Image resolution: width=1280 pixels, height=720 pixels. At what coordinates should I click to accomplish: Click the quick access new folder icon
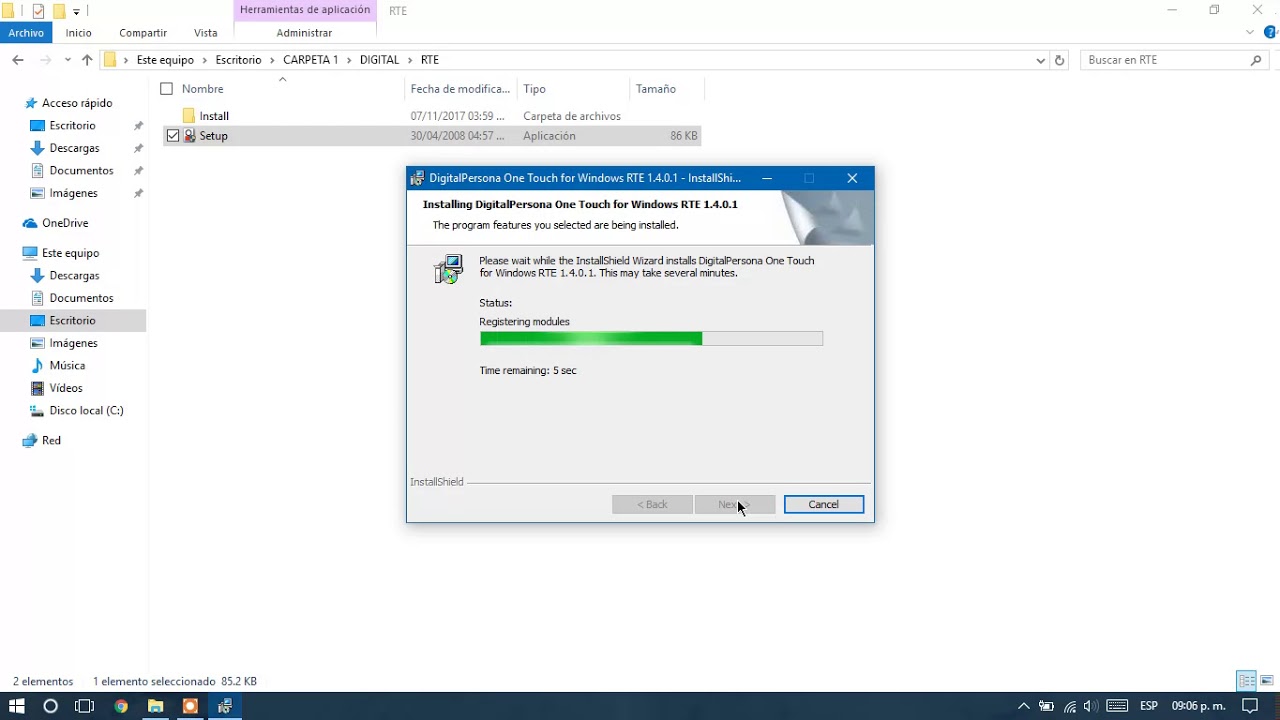pos(59,11)
